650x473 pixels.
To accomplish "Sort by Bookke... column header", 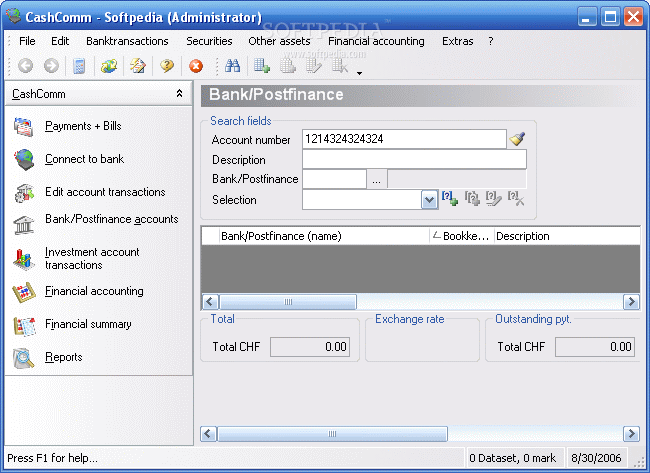I will coord(462,236).
